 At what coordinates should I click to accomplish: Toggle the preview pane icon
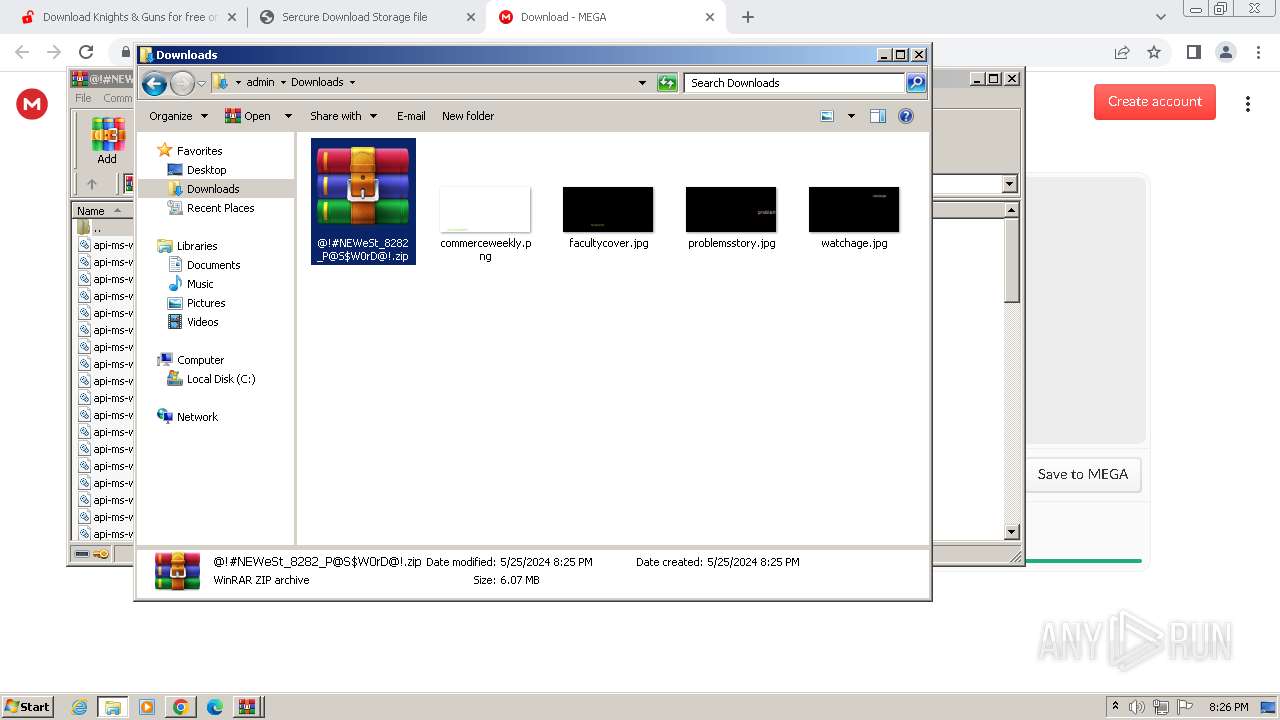click(x=878, y=116)
